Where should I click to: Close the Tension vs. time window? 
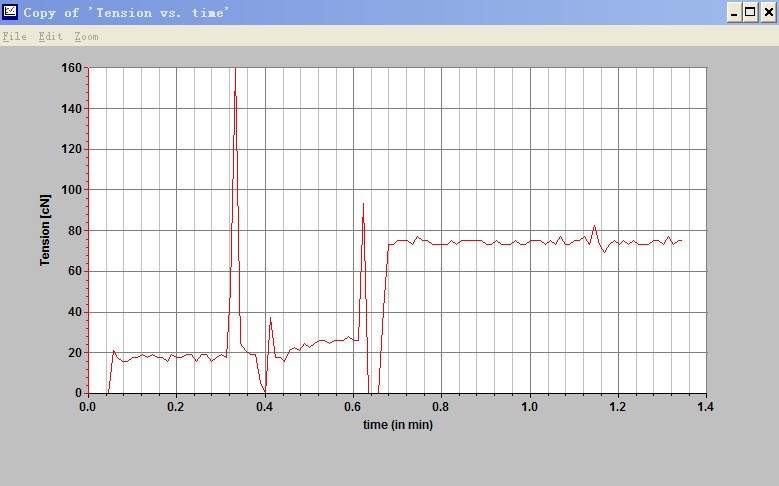[x=767, y=12]
